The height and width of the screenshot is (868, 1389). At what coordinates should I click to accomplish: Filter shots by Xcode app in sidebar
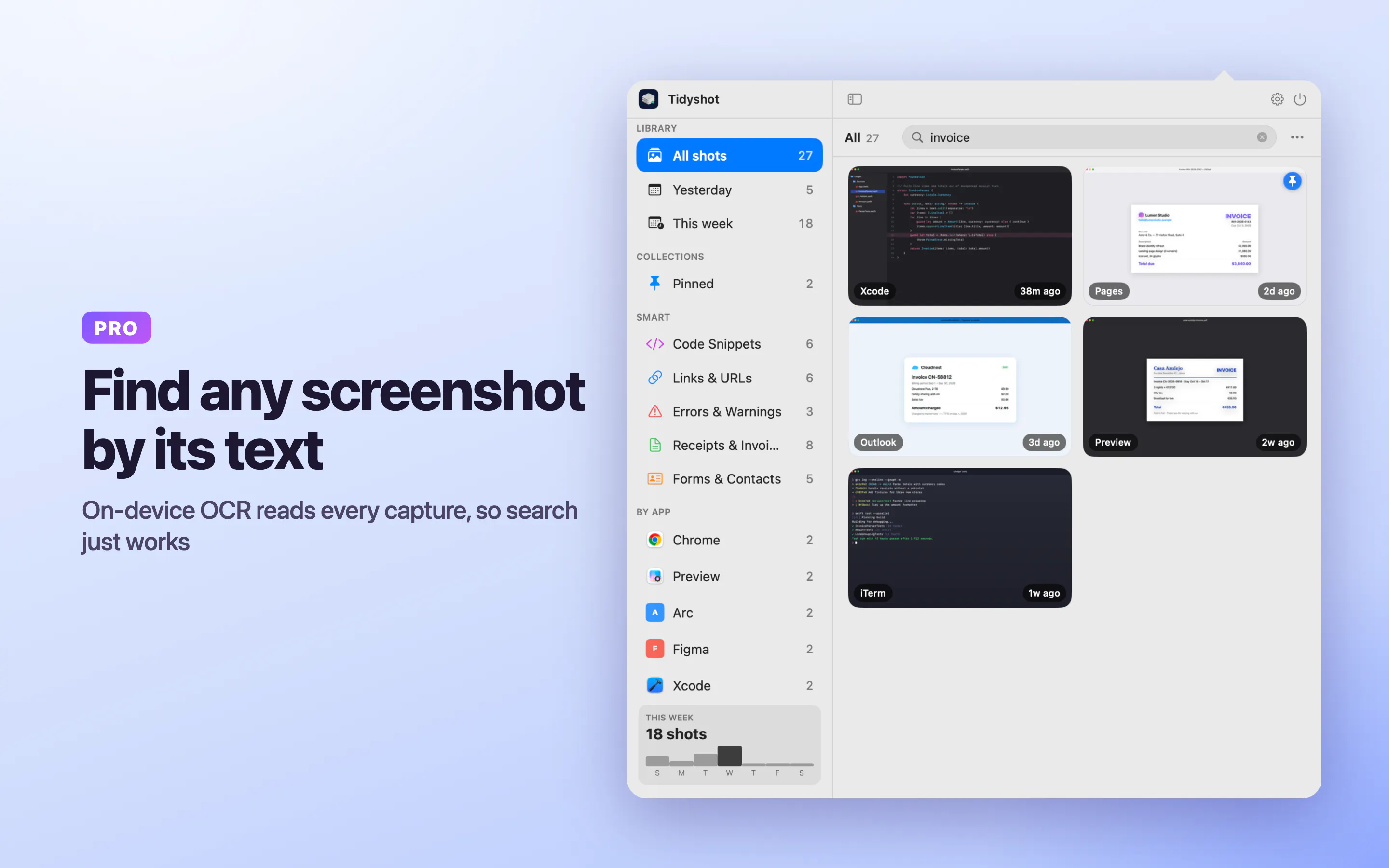730,685
